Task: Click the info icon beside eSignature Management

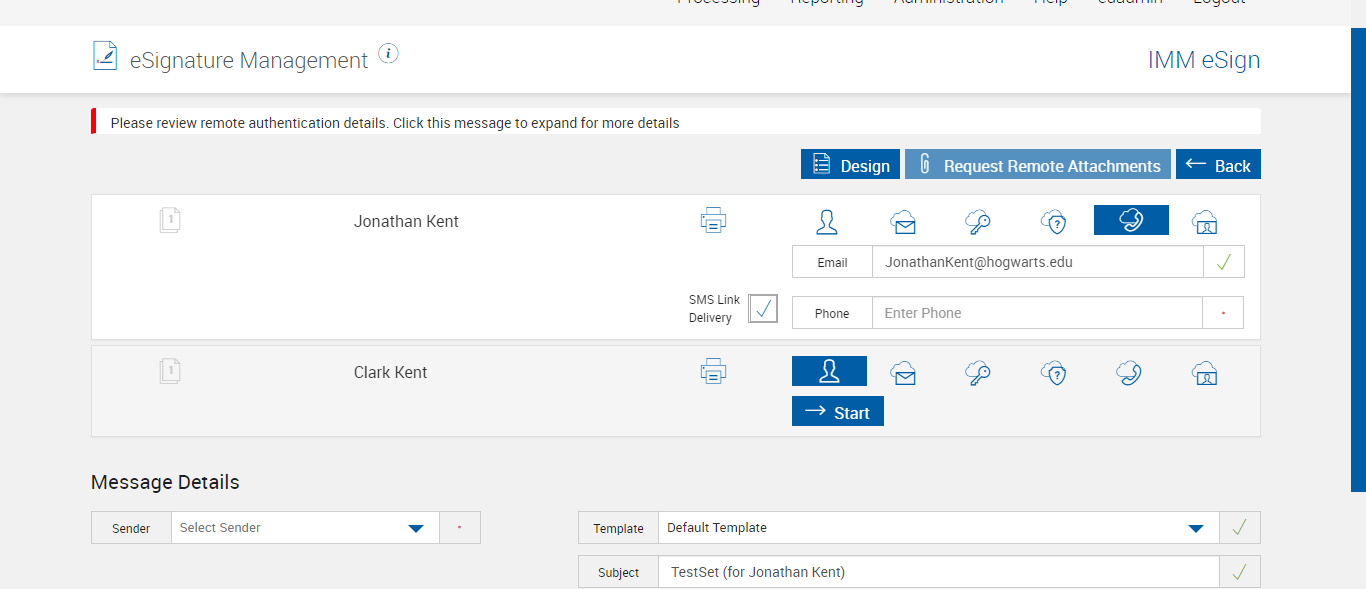Action: pyautogui.click(x=389, y=54)
